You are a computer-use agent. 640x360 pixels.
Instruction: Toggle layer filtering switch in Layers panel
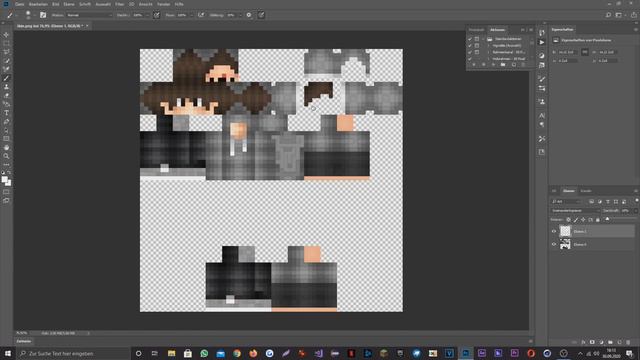[636, 201]
